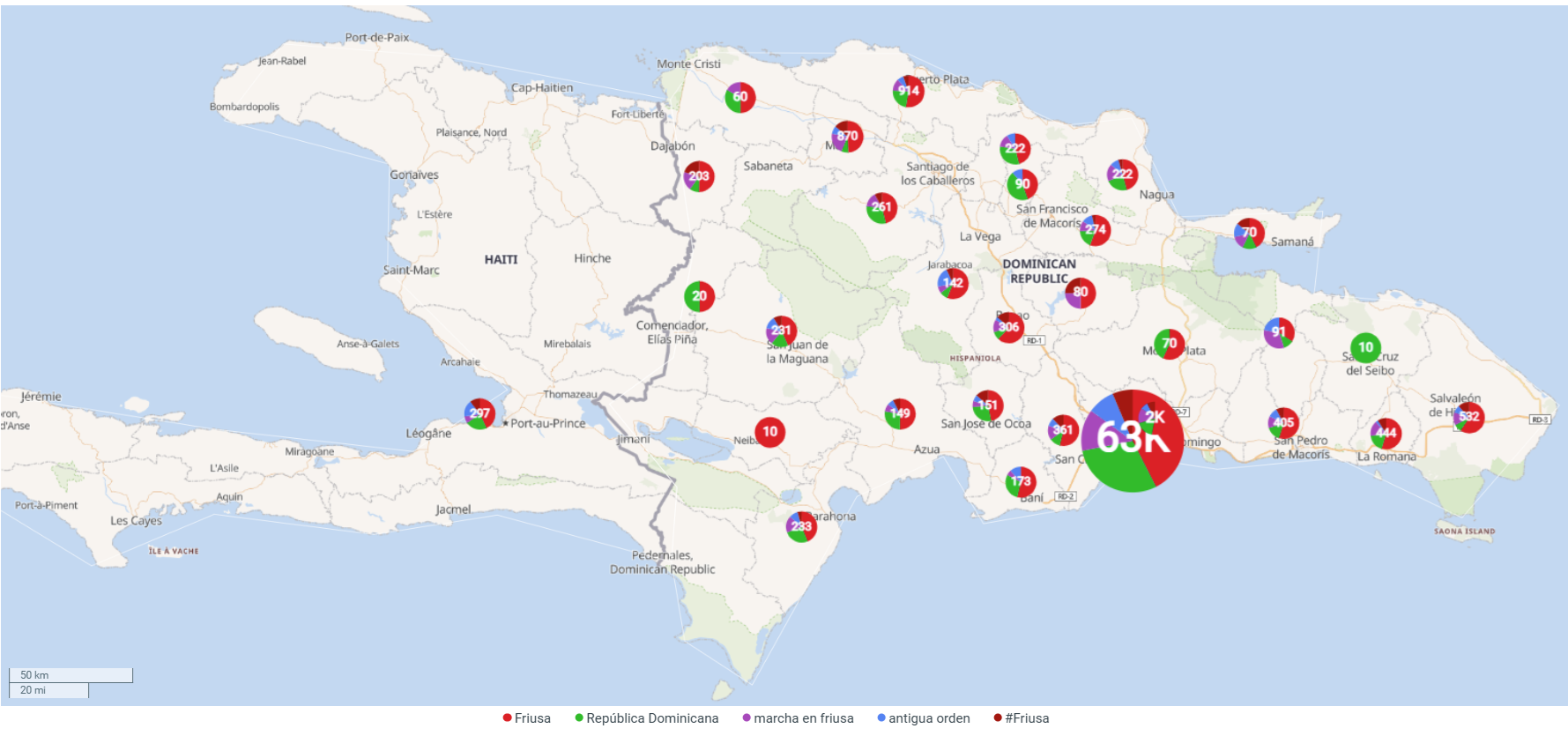Click the 274 marker near San Francisco

pyautogui.click(x=1095, y=229)
